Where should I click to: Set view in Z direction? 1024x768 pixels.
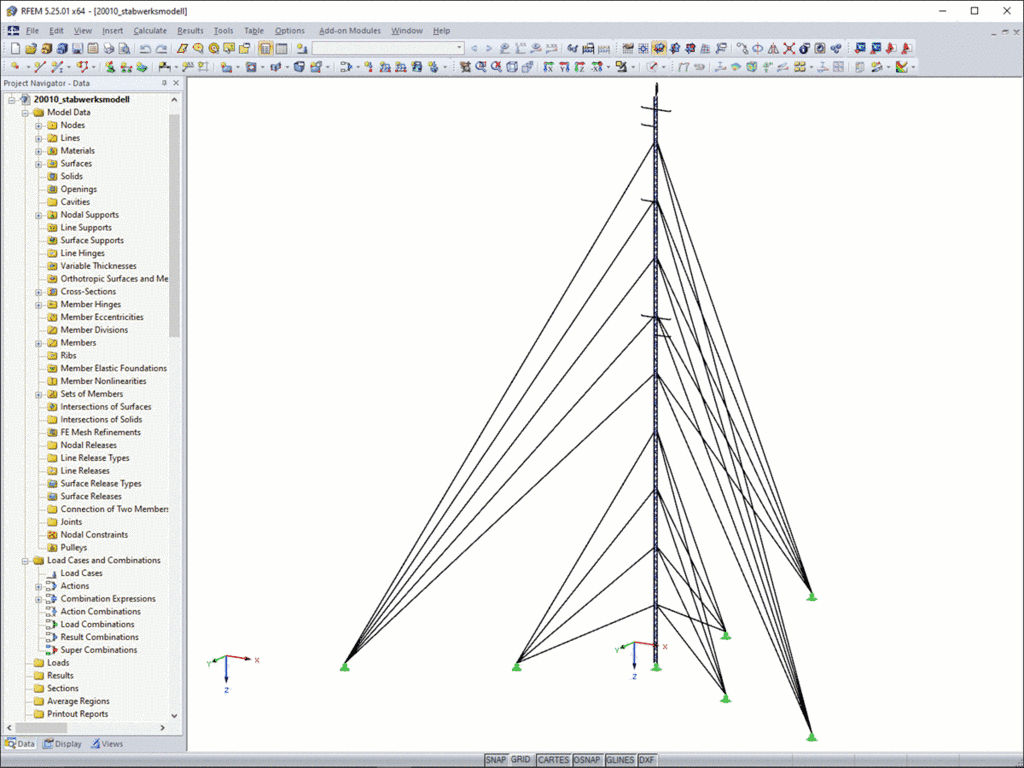coord(579,67)
